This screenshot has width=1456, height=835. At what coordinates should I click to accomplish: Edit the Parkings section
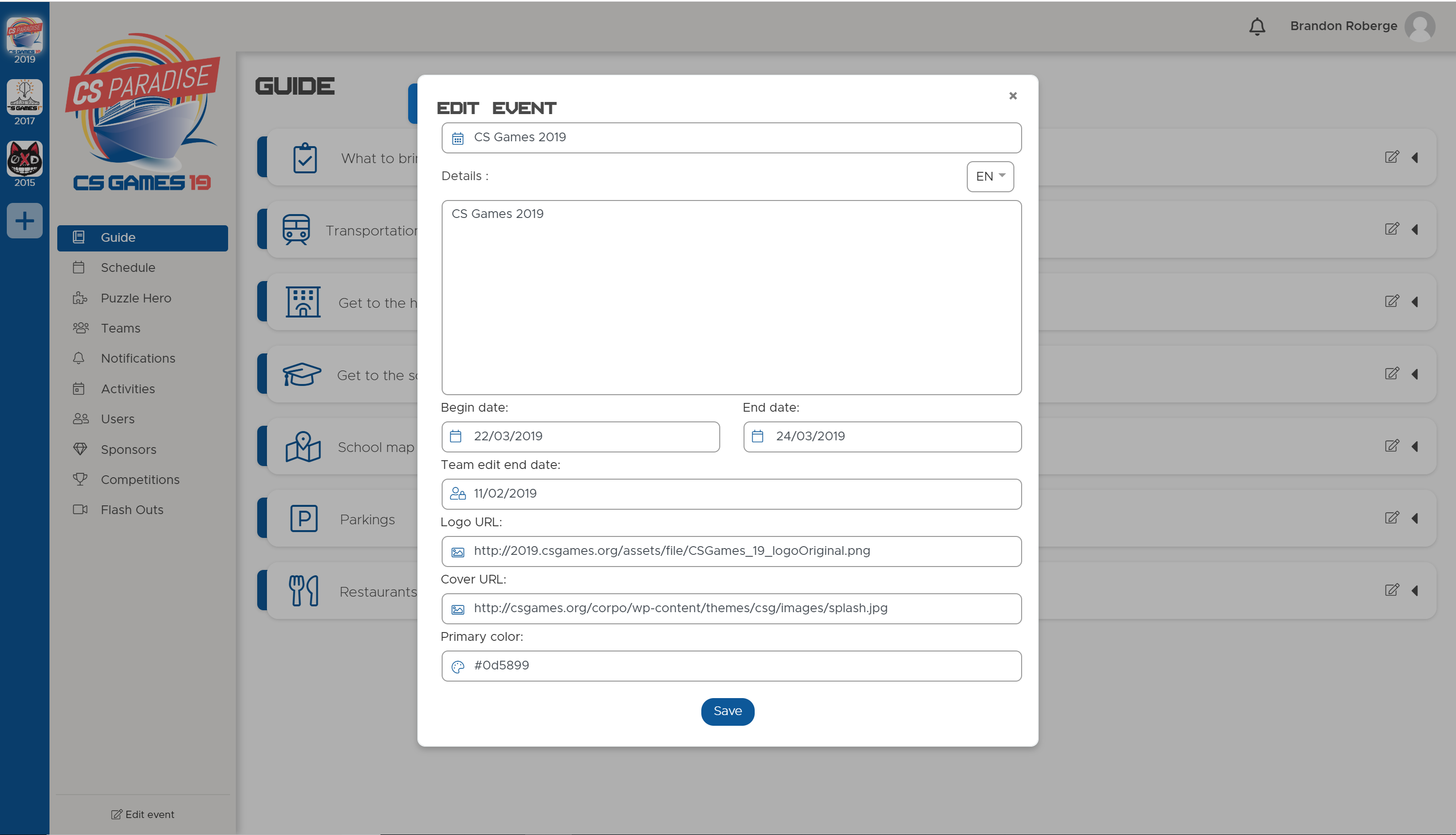[1392, 518]
